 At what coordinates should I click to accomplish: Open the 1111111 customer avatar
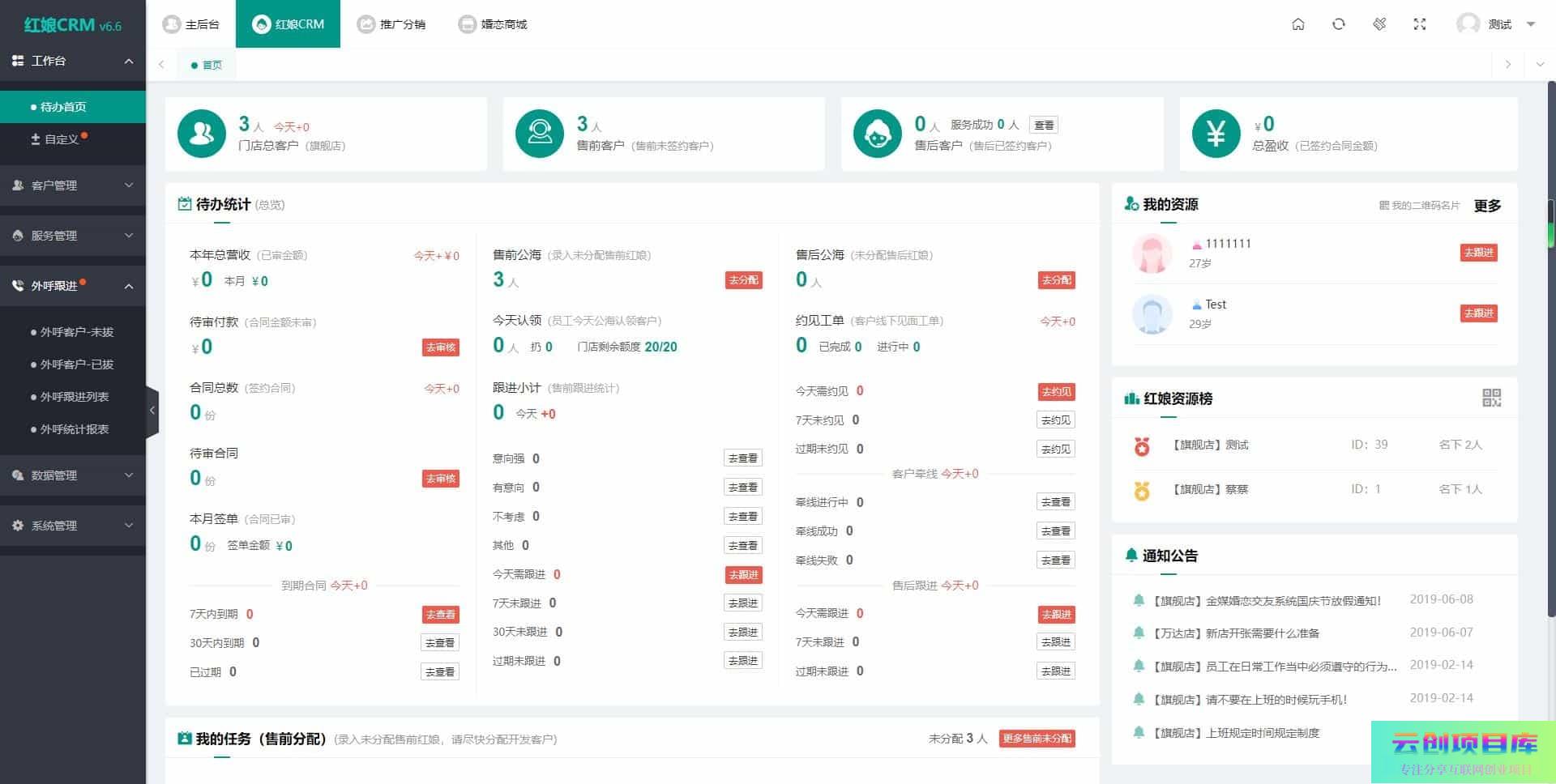coord(1152,254)
